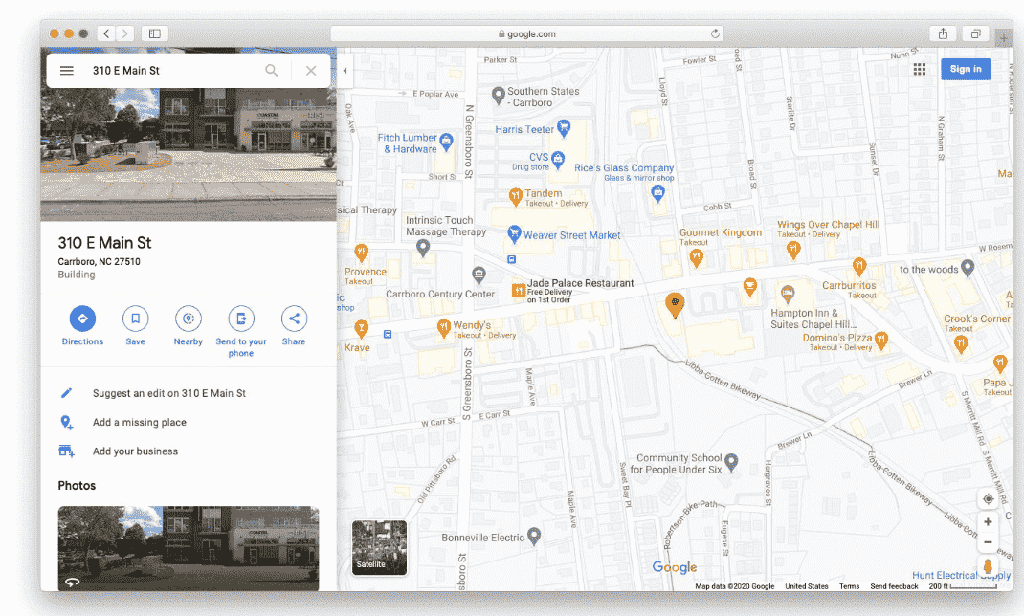1024x616 pixels.
Task: Click the Wendy's restaurant pin
Action: coord(443,328)
